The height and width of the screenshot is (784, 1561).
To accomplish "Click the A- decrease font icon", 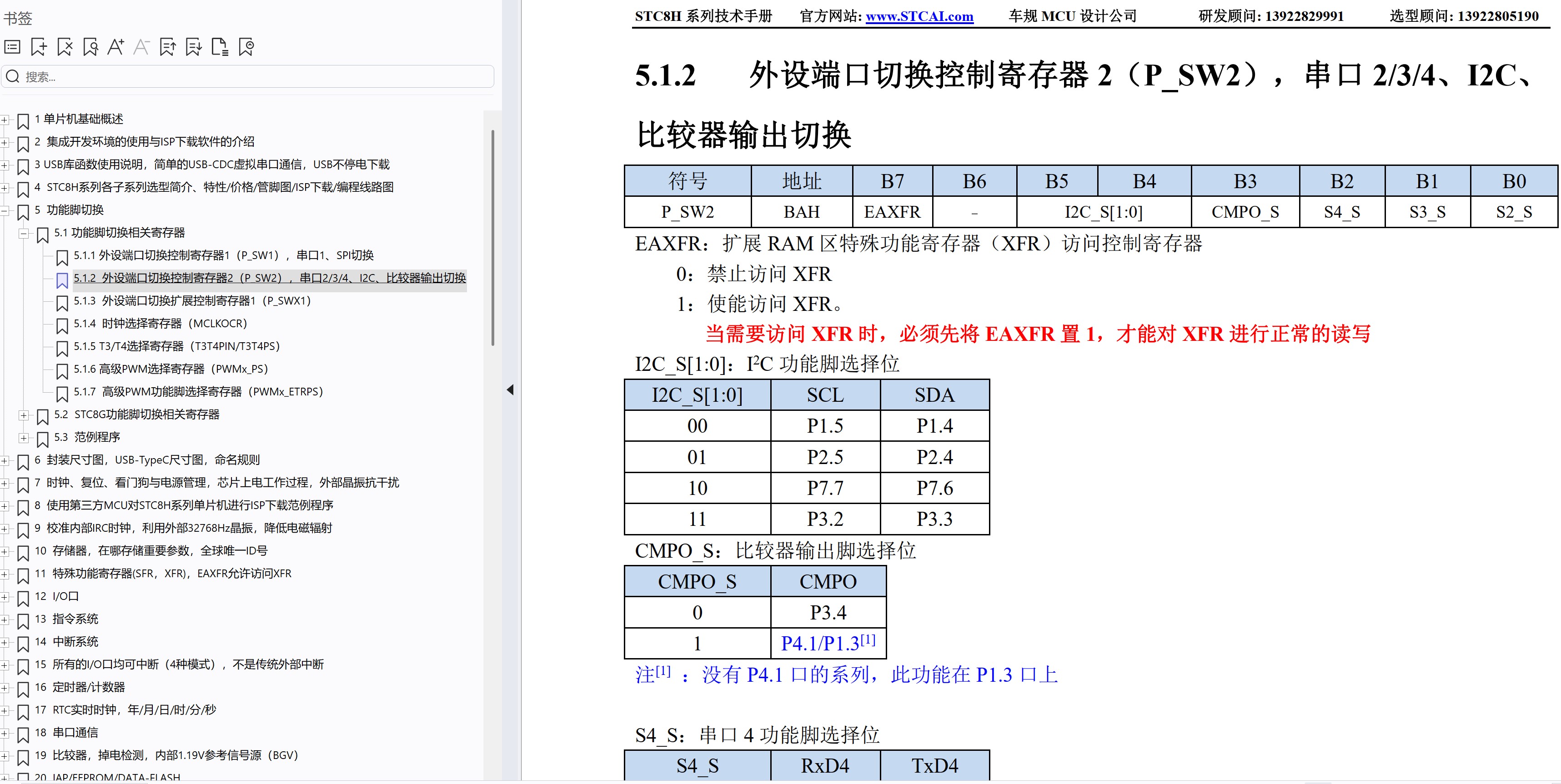I will [x=141, y=47].
